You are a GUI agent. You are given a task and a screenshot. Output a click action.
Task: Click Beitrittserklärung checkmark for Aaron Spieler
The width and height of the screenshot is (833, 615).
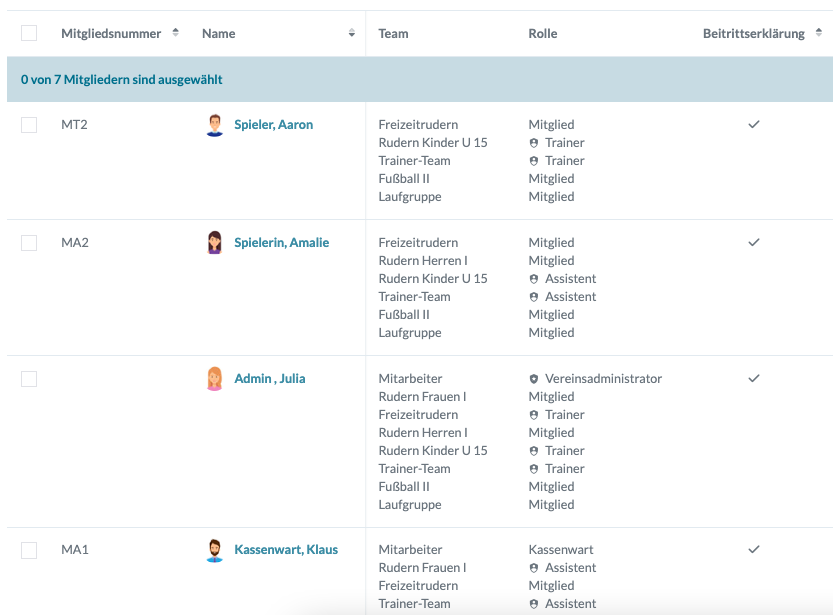coord(754,125)
